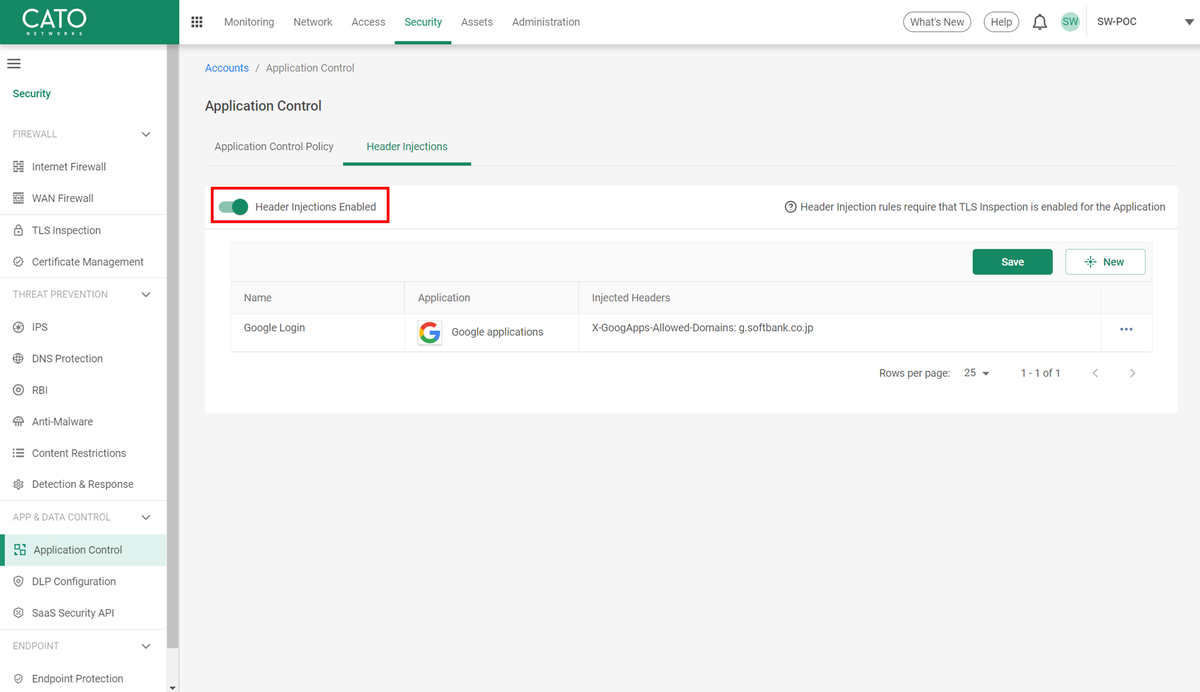The width and height of the screenshot is (1200, 692).
Task: Open the SW user avatar
Action: pyautogui.click(x=1070, y=22)
